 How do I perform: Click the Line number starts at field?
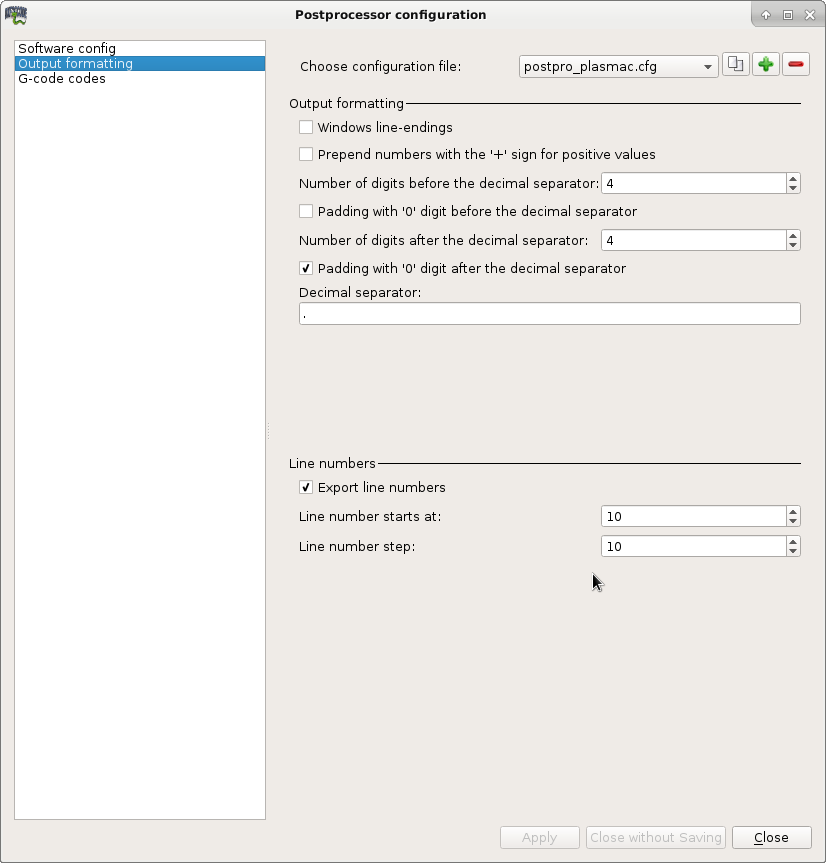pos(693,516)
